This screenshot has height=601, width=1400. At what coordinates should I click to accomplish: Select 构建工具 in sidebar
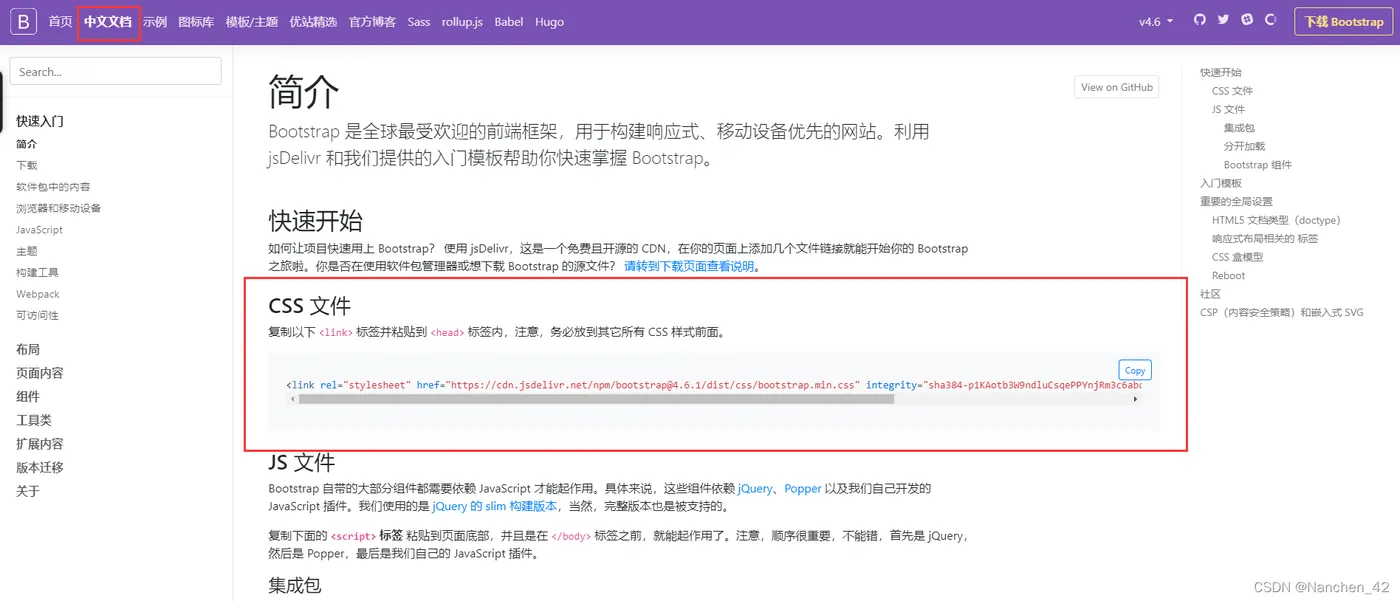(x=37, y=273)
